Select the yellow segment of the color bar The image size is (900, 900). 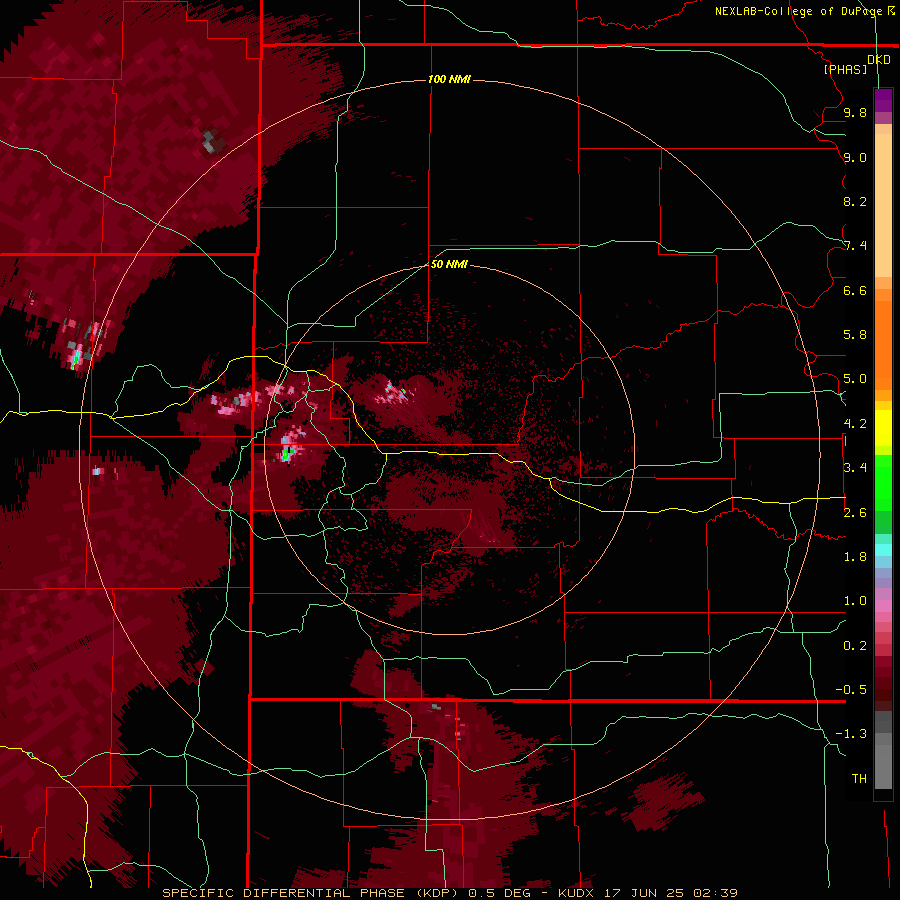[x=883, y=428]
